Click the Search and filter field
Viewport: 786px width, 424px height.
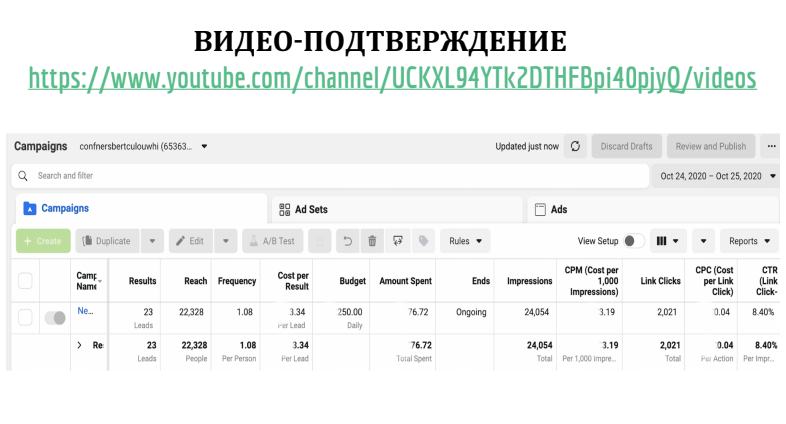(330, 176)
